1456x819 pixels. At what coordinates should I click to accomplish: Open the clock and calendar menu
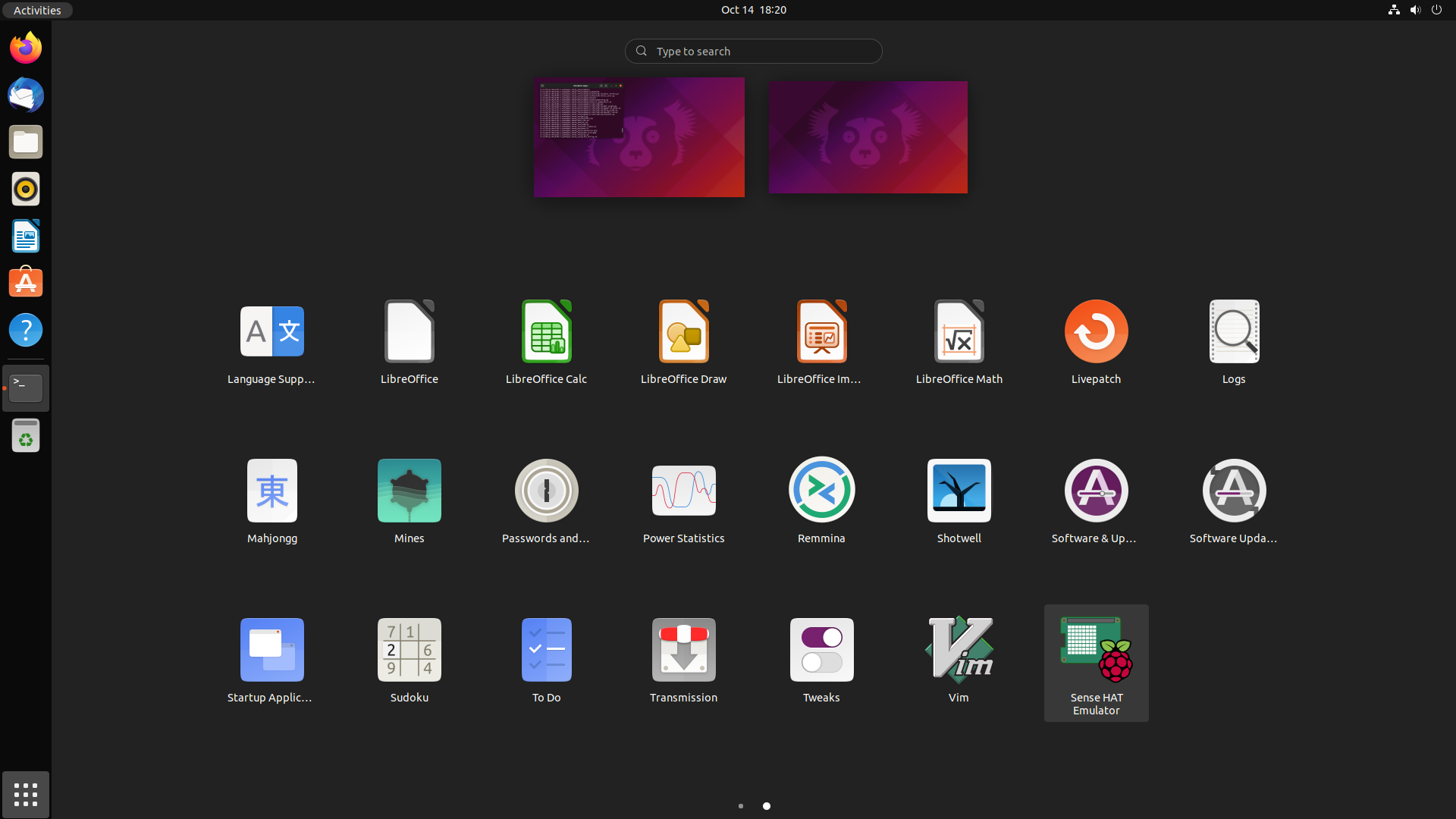coord(753,10)
